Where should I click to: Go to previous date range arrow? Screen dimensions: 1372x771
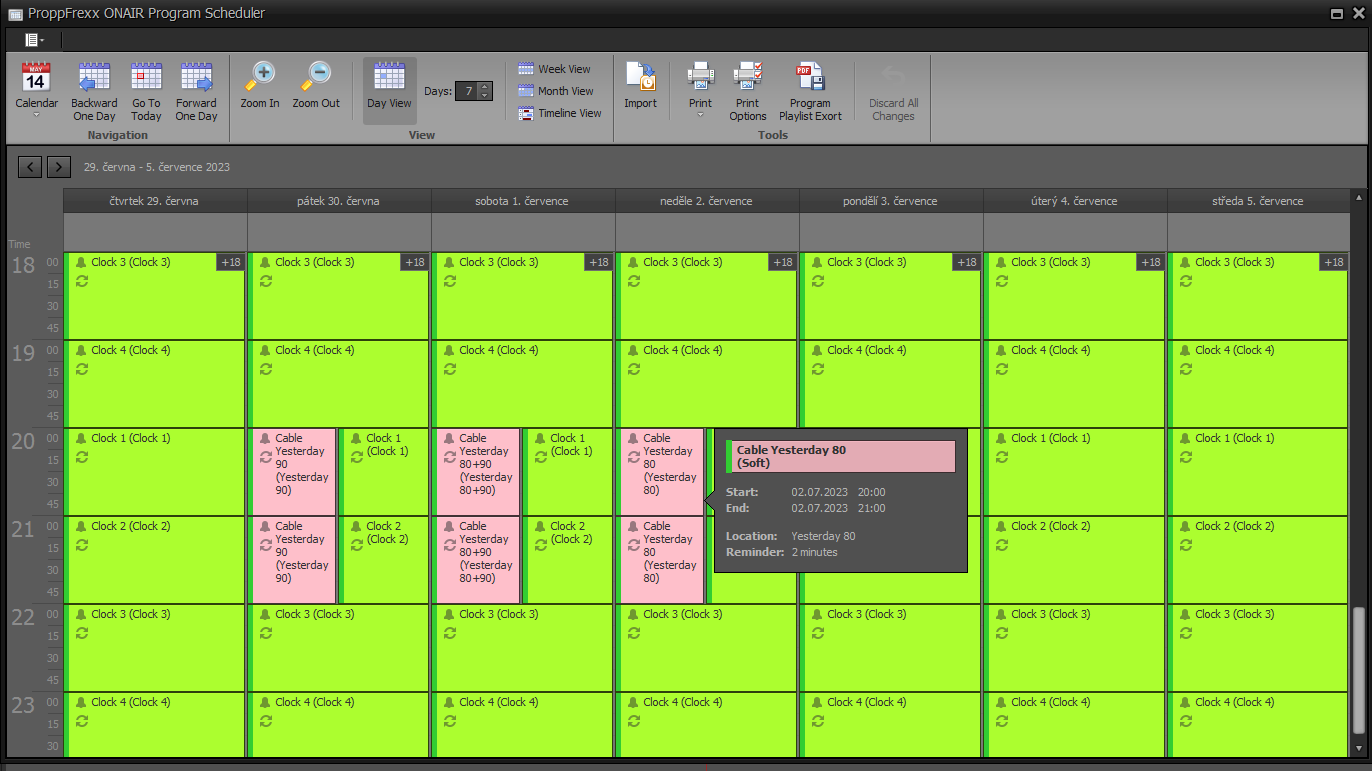[x=30, y=167]
